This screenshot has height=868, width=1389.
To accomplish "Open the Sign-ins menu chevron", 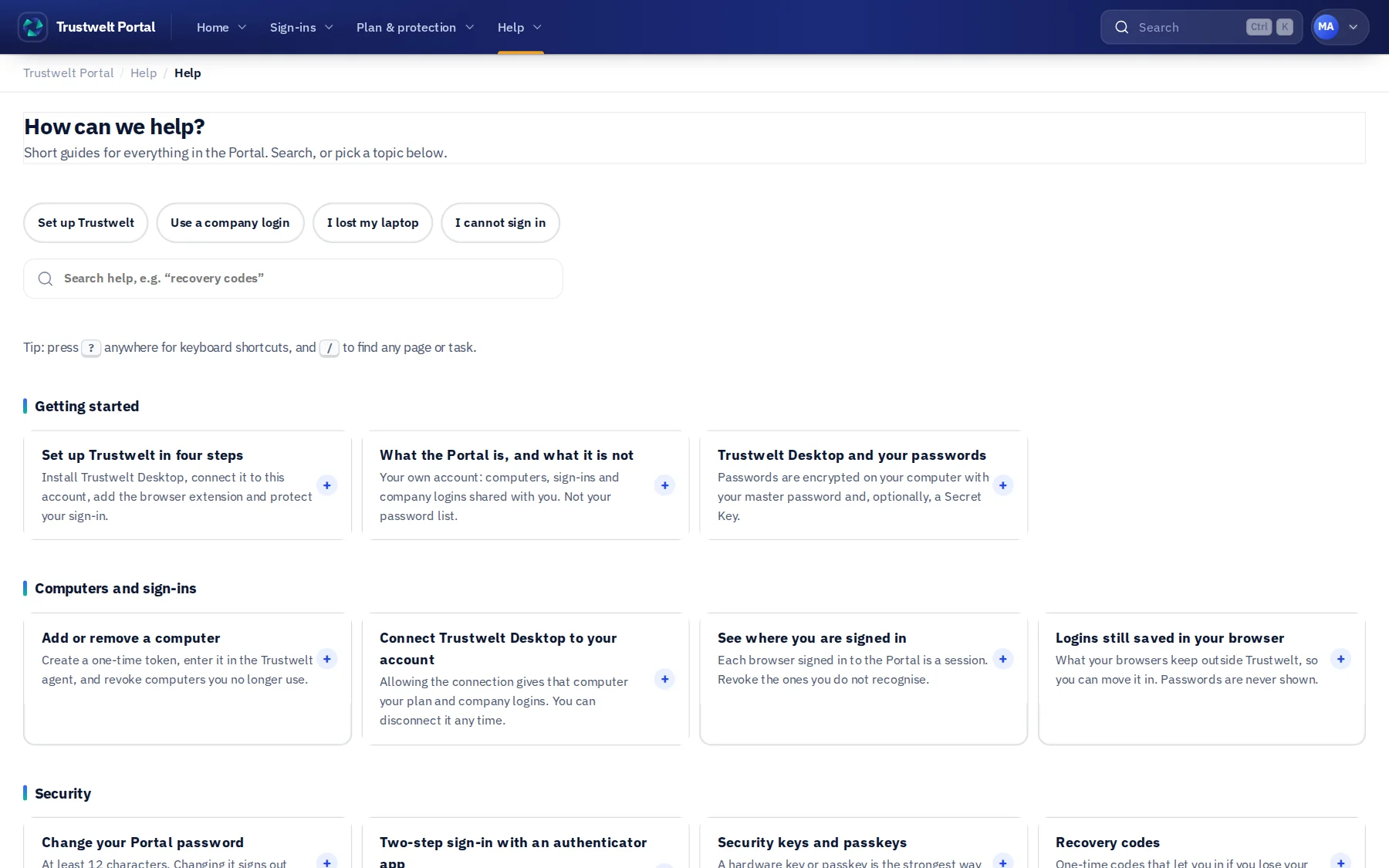I will (x=329, y=28).
